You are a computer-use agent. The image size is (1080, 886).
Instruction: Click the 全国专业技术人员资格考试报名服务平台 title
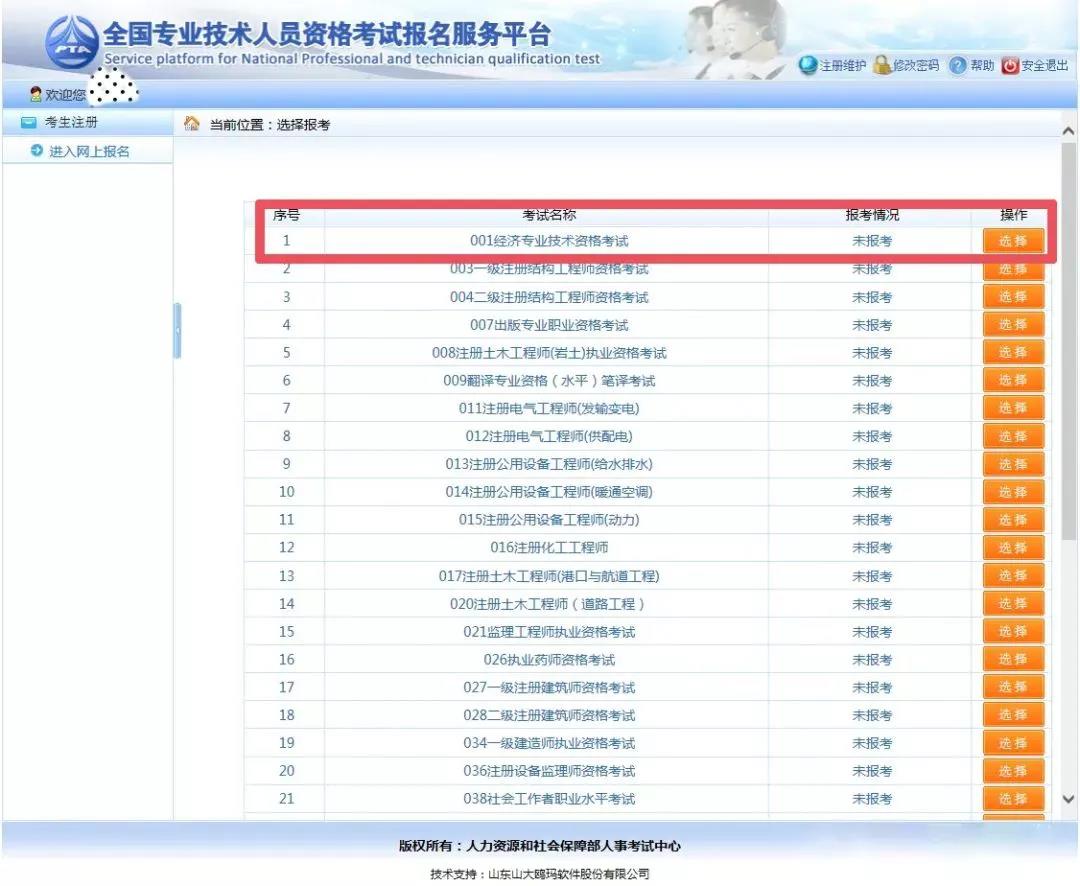327,34
